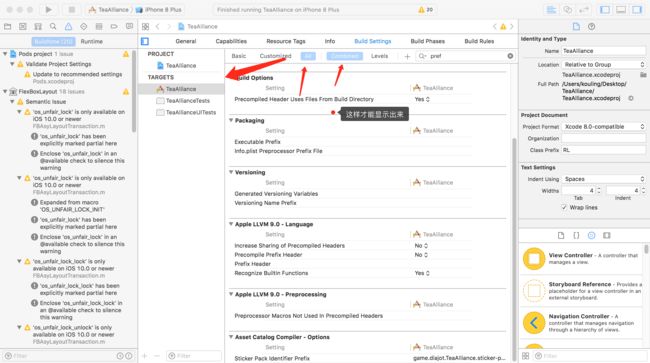Viewport: 650px width, 363px height.
Task: Collapse the Pods project issues group
Action: (5, 54)
